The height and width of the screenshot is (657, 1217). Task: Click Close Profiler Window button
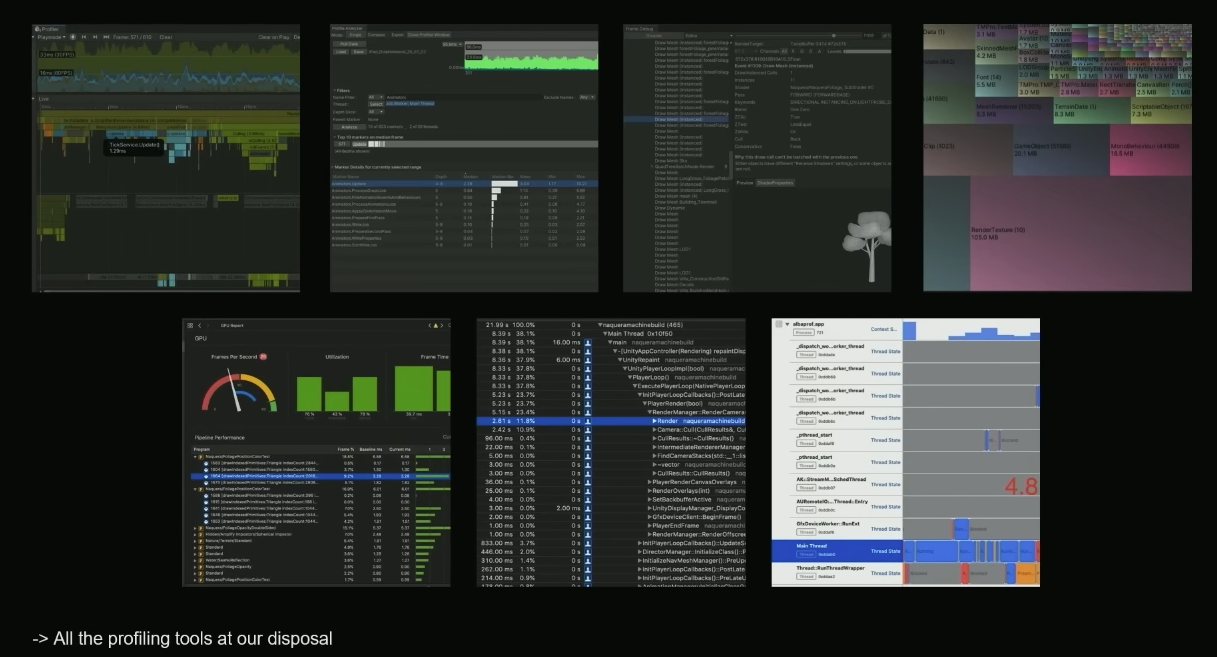(429, 34)
